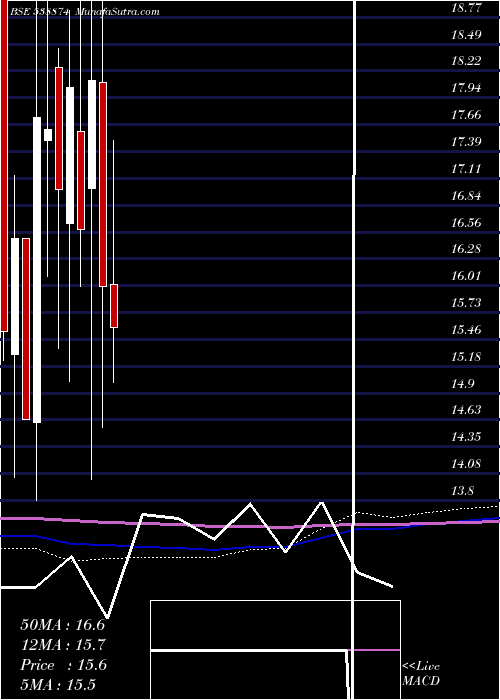Click the 16.01 price axis label
The image size is (500, 700).
(467, 276)
